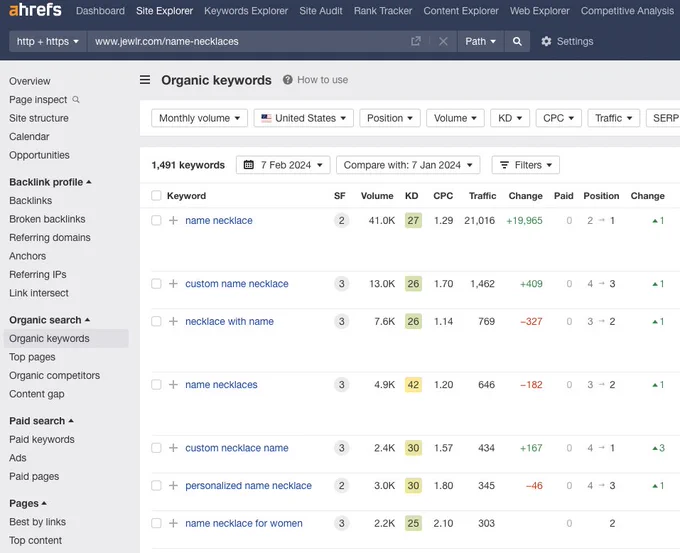680x553 pixels.
Task: Expand the Compare with 7 Jan 2024 dropdown
Action: [x=408, y=165]
